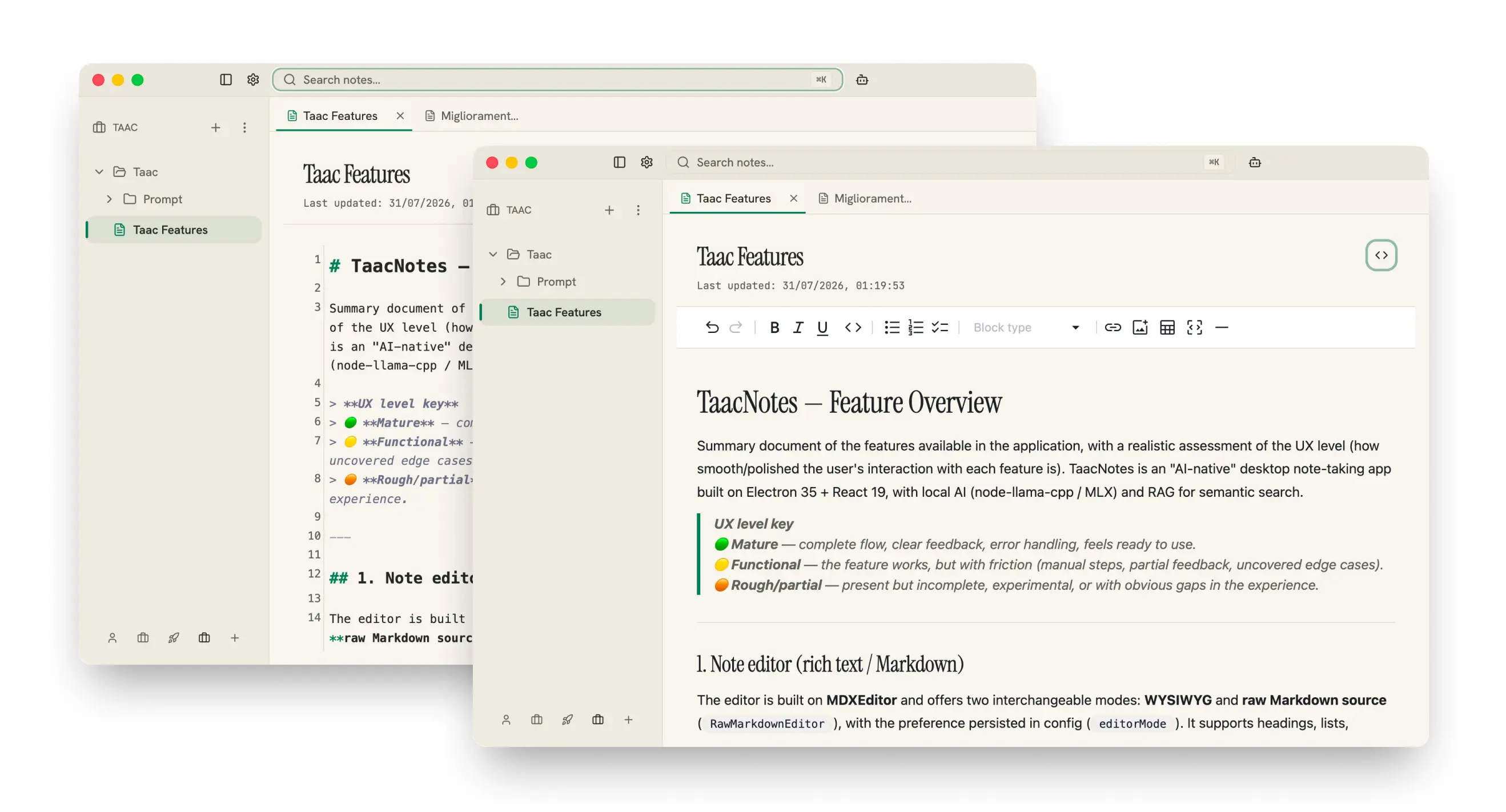Insert an image from the toolbar
Image resolution: width=1506 pixels, height=812 pixels.
pyautogui.click(x=1140, y=327)
